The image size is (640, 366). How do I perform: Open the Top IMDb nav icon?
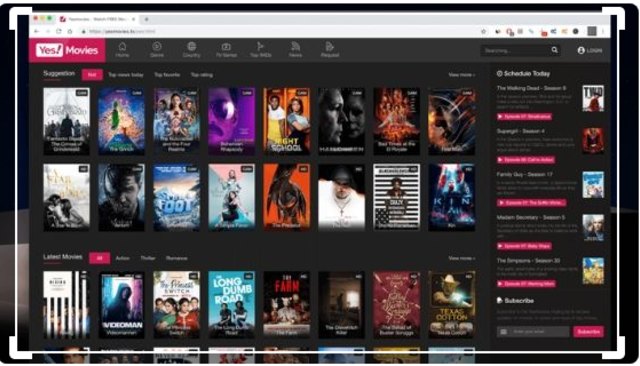[x=260, y=46]
